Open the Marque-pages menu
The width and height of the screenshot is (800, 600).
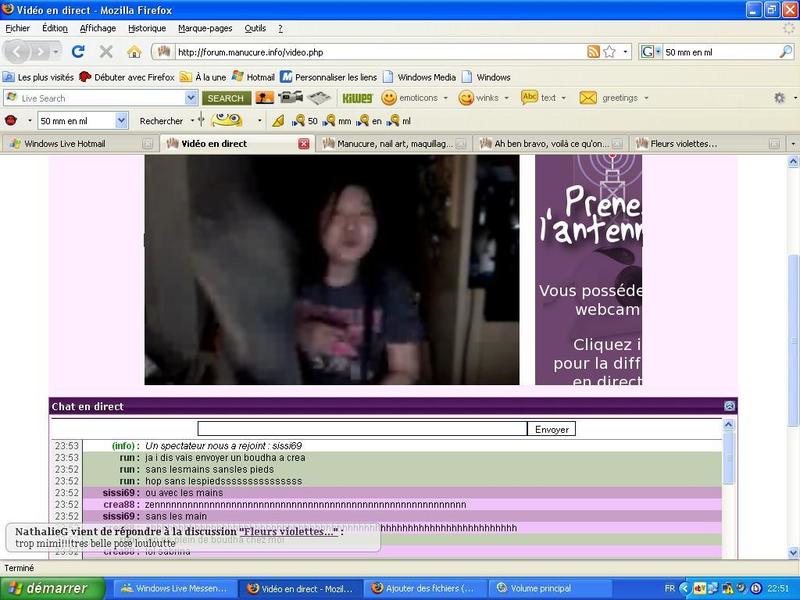[203, 28]
